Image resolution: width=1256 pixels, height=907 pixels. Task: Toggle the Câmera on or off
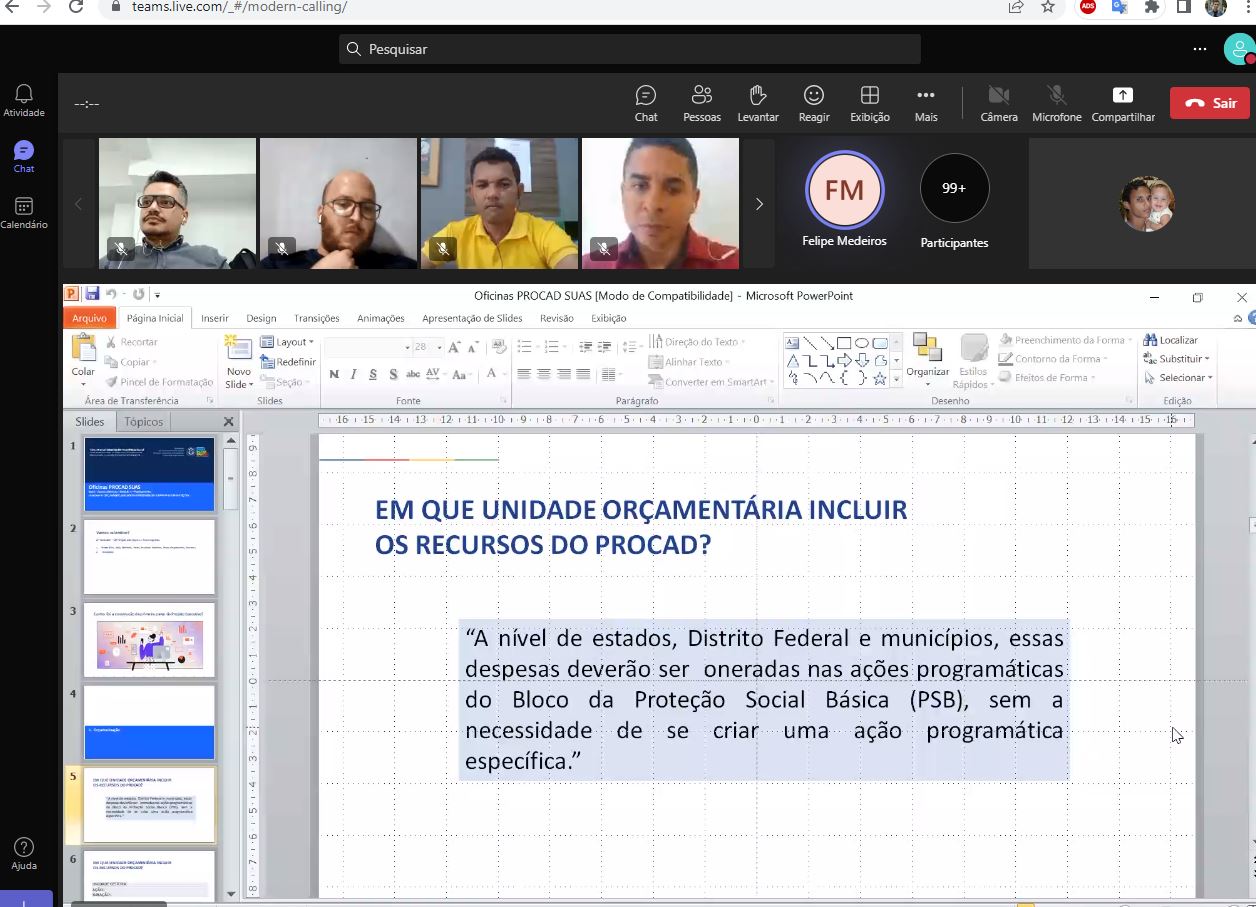pos(998,103)
